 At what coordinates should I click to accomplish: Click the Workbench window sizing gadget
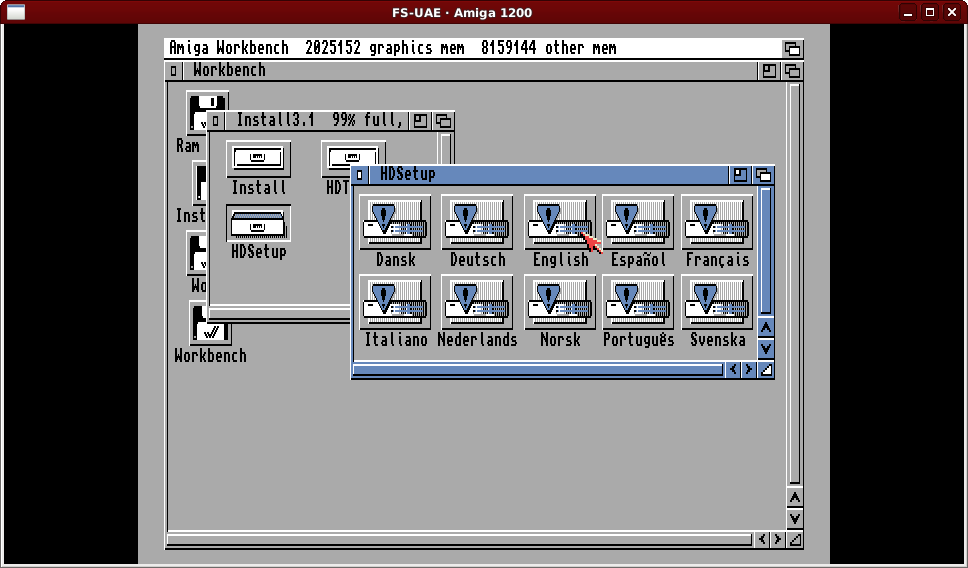coord(796,540)
